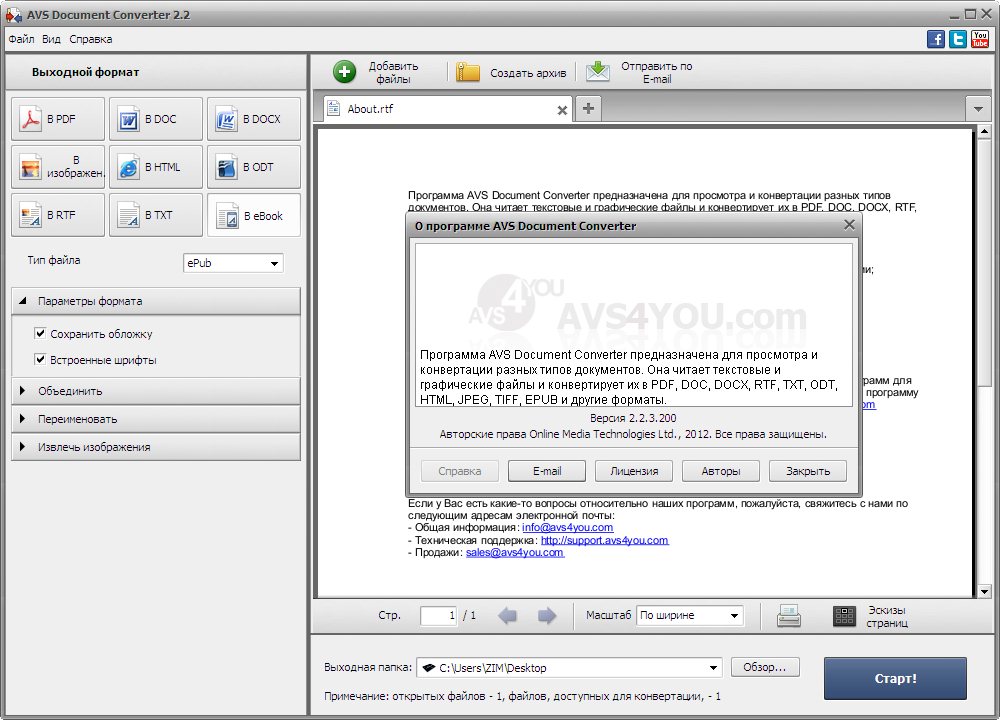Select the PDF output format icon
The height and width of the screenshot is (720, 1000).
coord(32,119)
